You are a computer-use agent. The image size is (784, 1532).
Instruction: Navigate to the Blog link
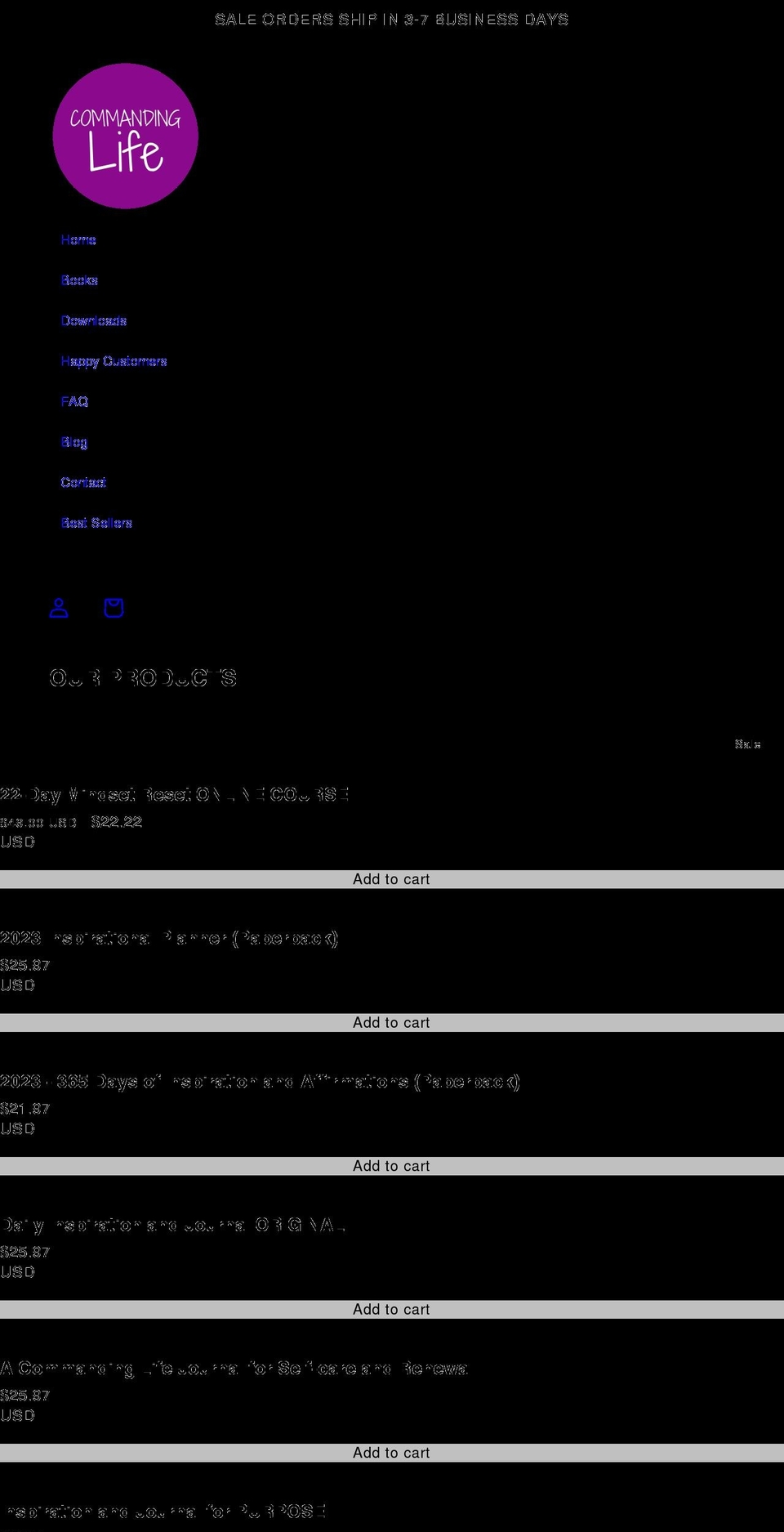click(x=73, y=442)
